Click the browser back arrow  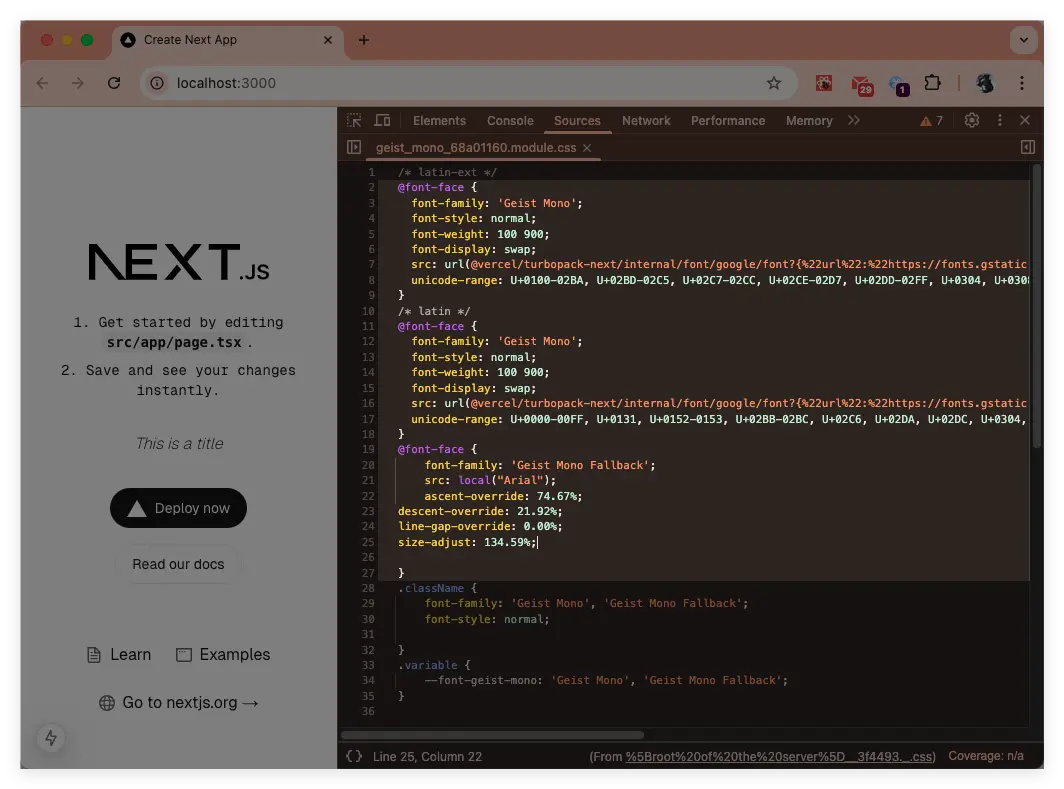[42, 83]
